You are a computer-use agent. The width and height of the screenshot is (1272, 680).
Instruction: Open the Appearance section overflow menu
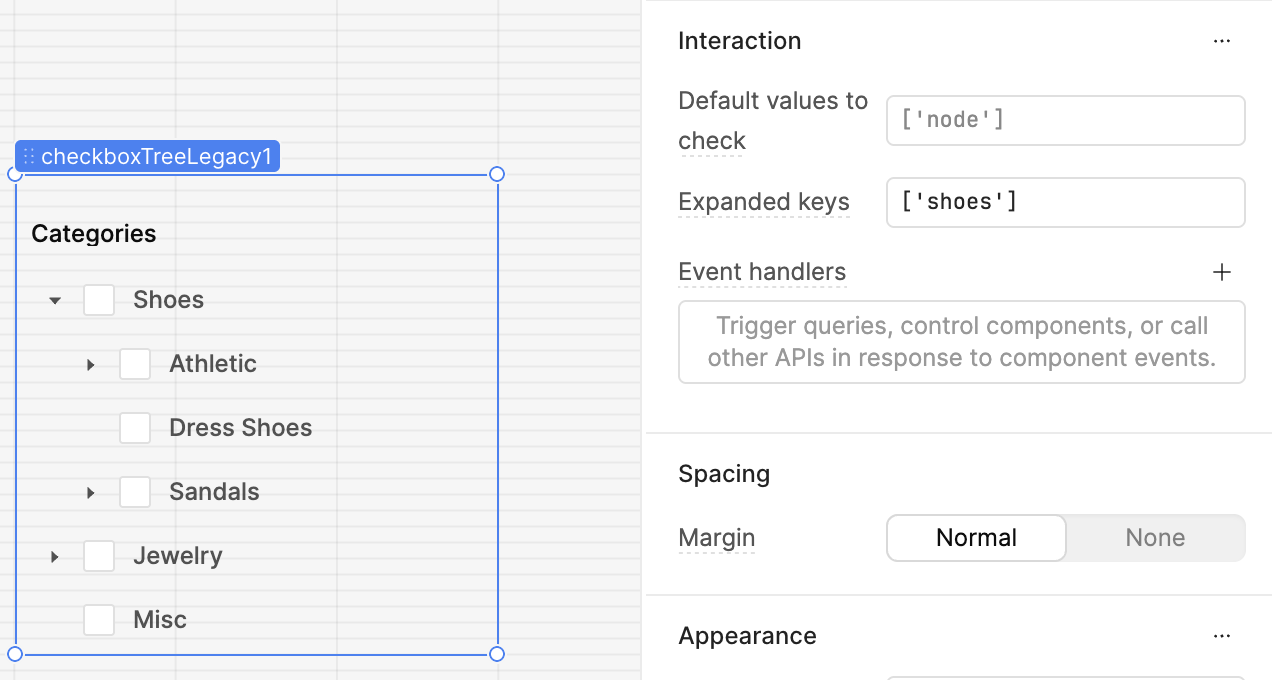tap(1222, 636)
